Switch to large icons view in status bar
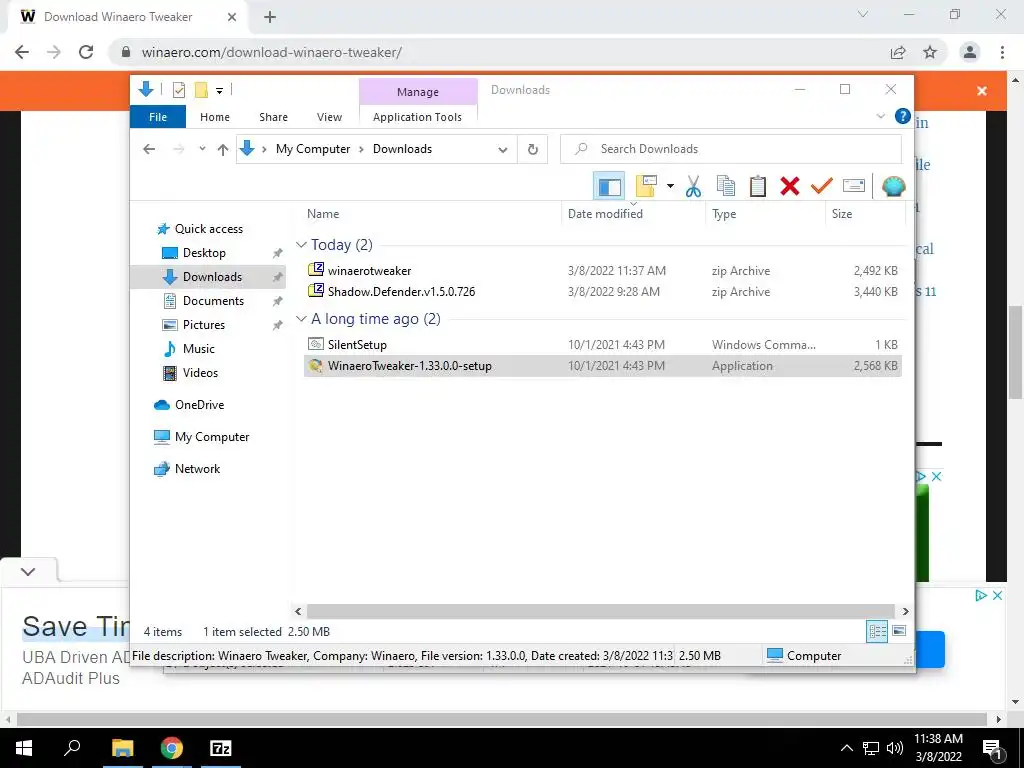Screen dimensions: 1024x768 click(x=899, y=631)
